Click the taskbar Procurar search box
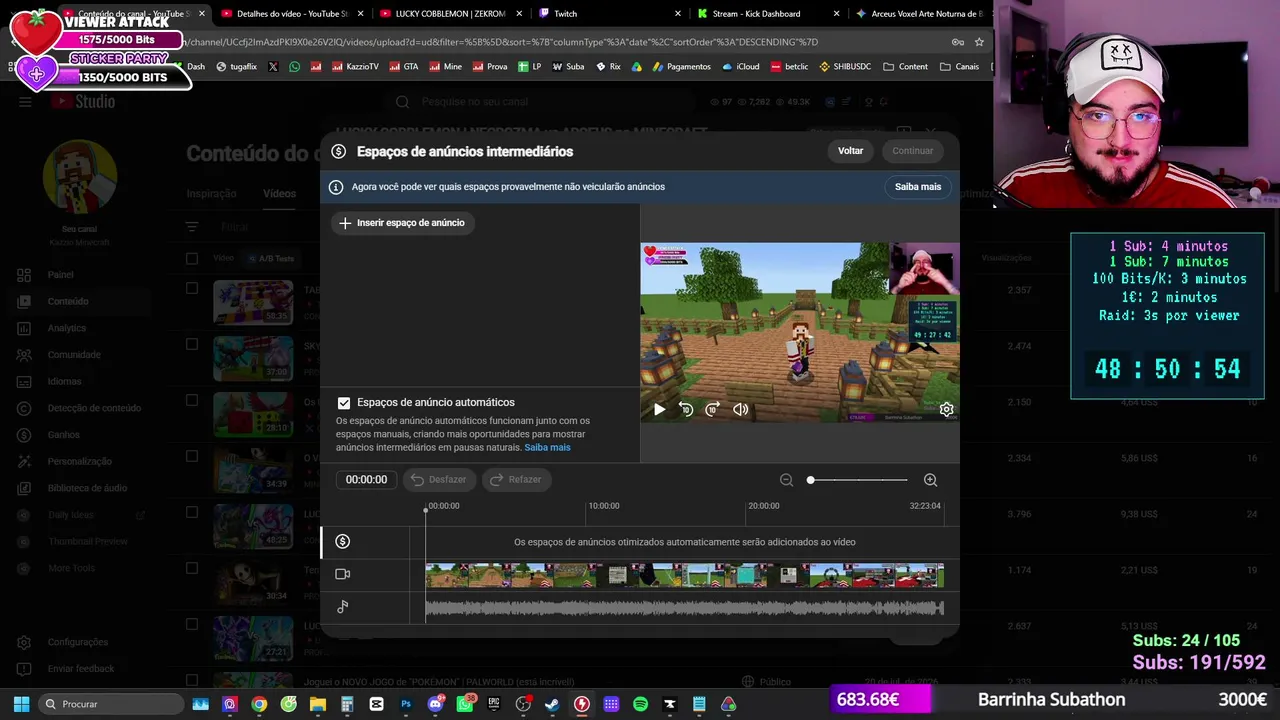Viewport: 1280px width, 720px height. pyautogui.click(x=110, y=704)
